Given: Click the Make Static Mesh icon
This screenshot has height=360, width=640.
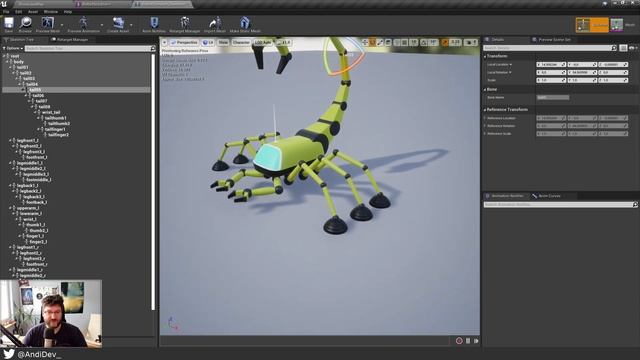Looking at the screenshot, I should (x=245, y=23).
